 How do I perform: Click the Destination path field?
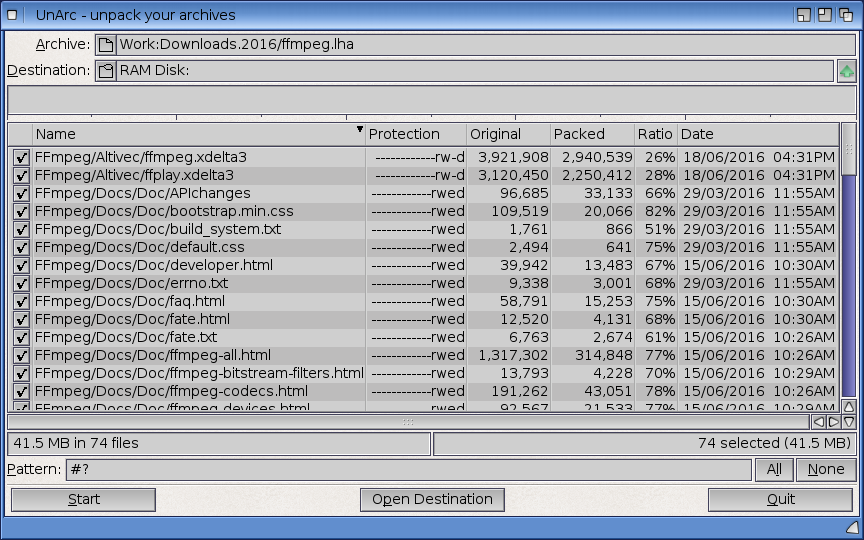475,71
